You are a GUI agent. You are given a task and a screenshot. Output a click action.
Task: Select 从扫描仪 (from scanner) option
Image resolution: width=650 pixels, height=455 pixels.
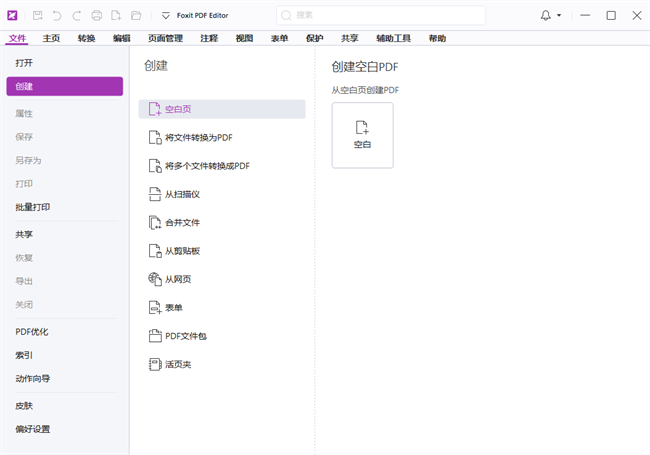[182, 194]
